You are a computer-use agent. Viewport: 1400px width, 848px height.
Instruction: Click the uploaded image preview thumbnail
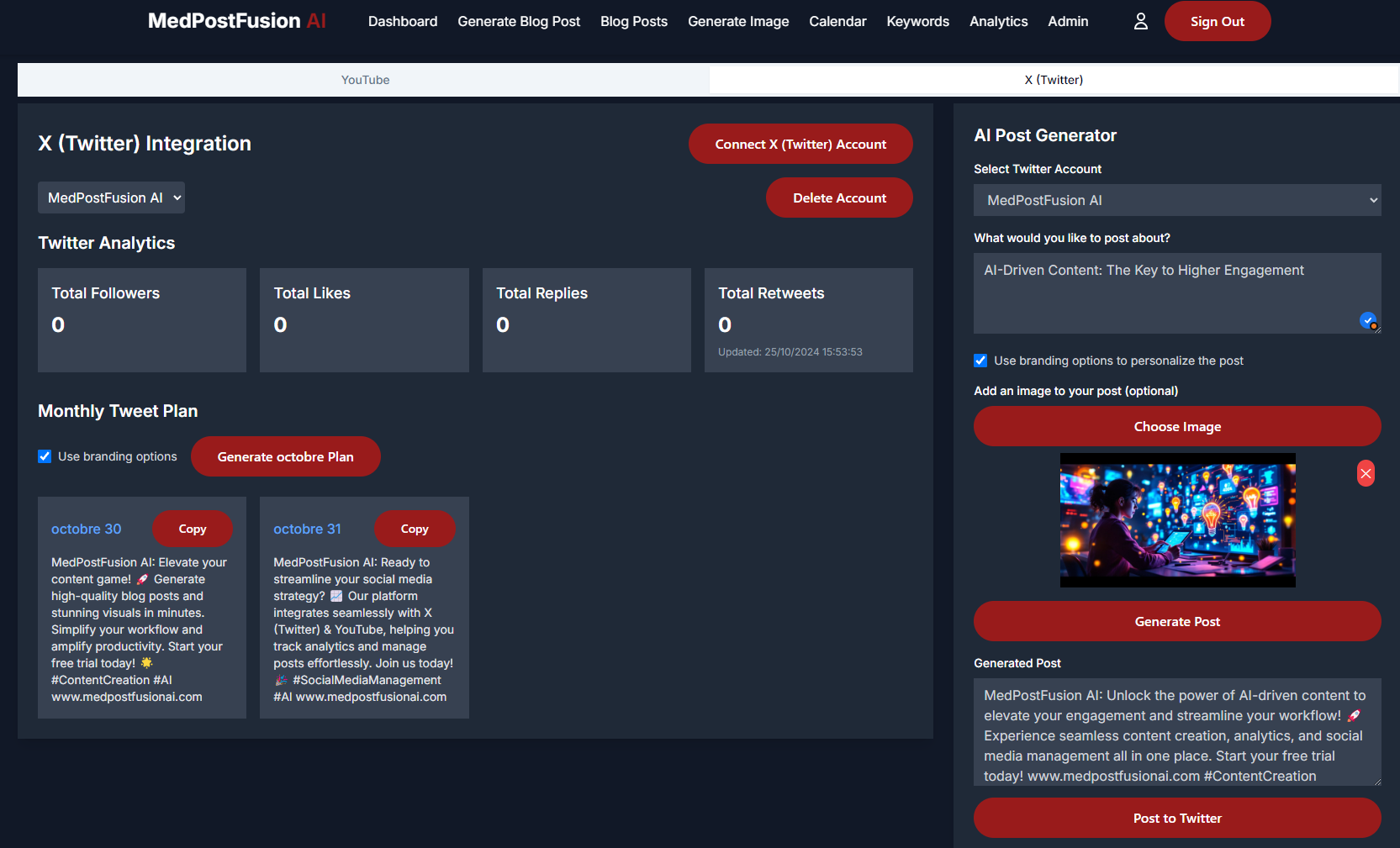tap(1177, 520)
